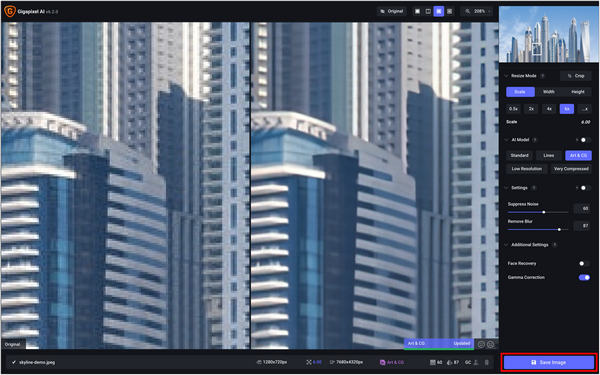Select the Lines AI model
This screenshot has width=600, height=375.
549,155
